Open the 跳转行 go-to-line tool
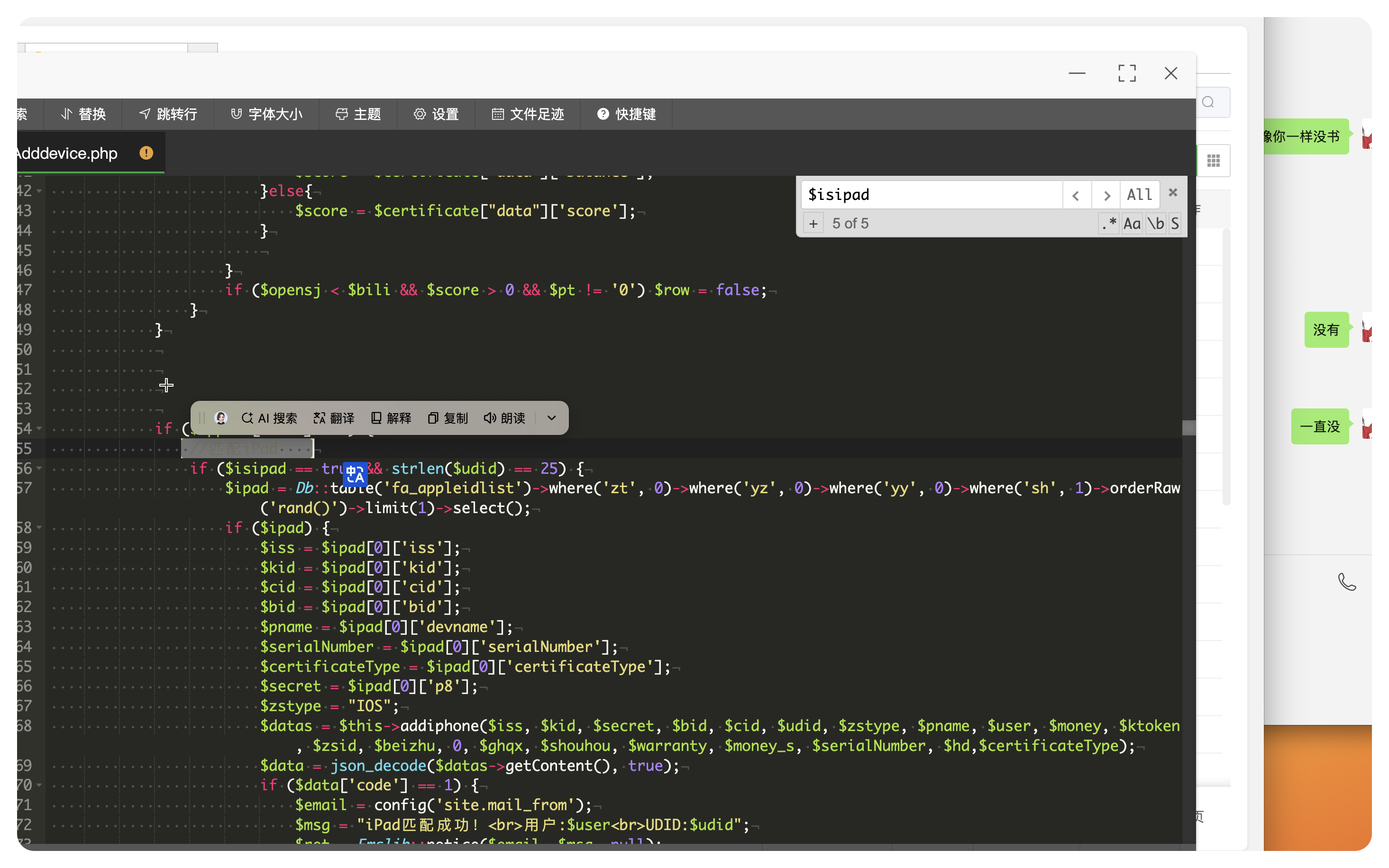 point(168,114)
